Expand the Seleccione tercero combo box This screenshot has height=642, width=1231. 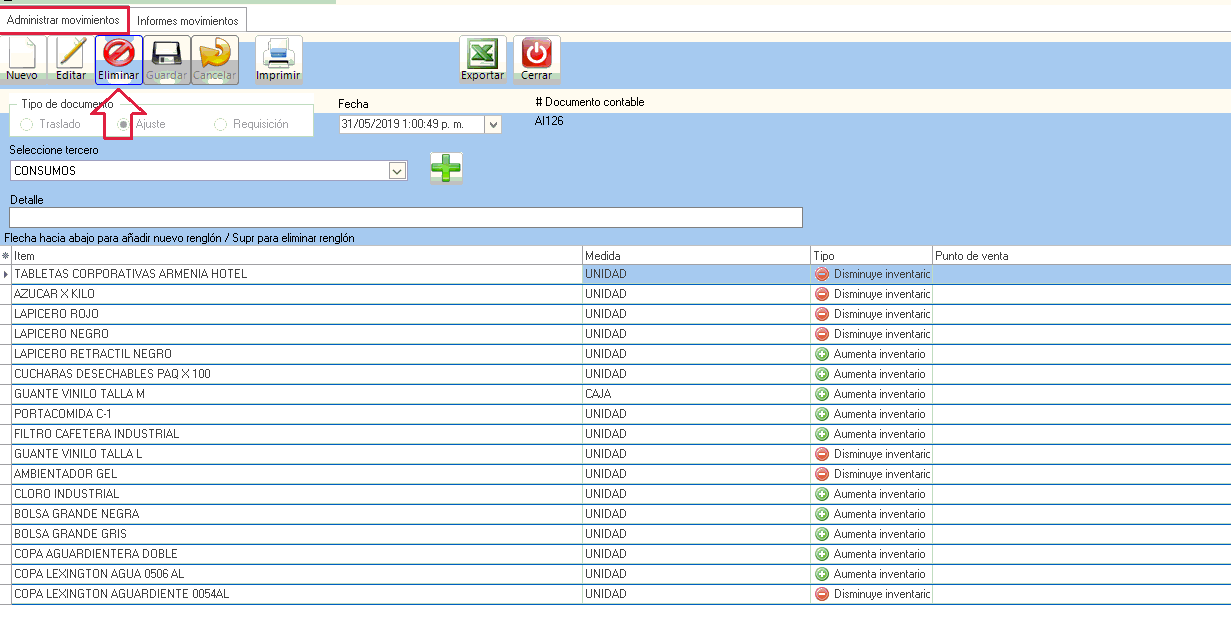(397, 171)
